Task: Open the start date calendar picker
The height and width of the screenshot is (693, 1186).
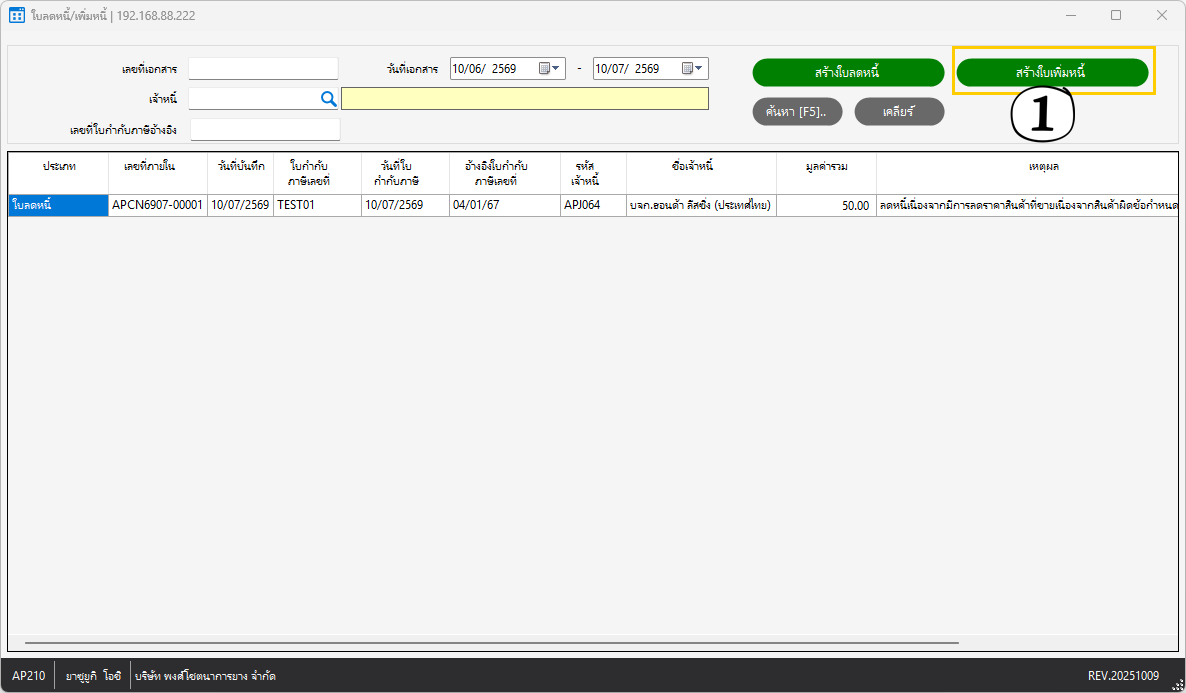Action: point(550,69)
